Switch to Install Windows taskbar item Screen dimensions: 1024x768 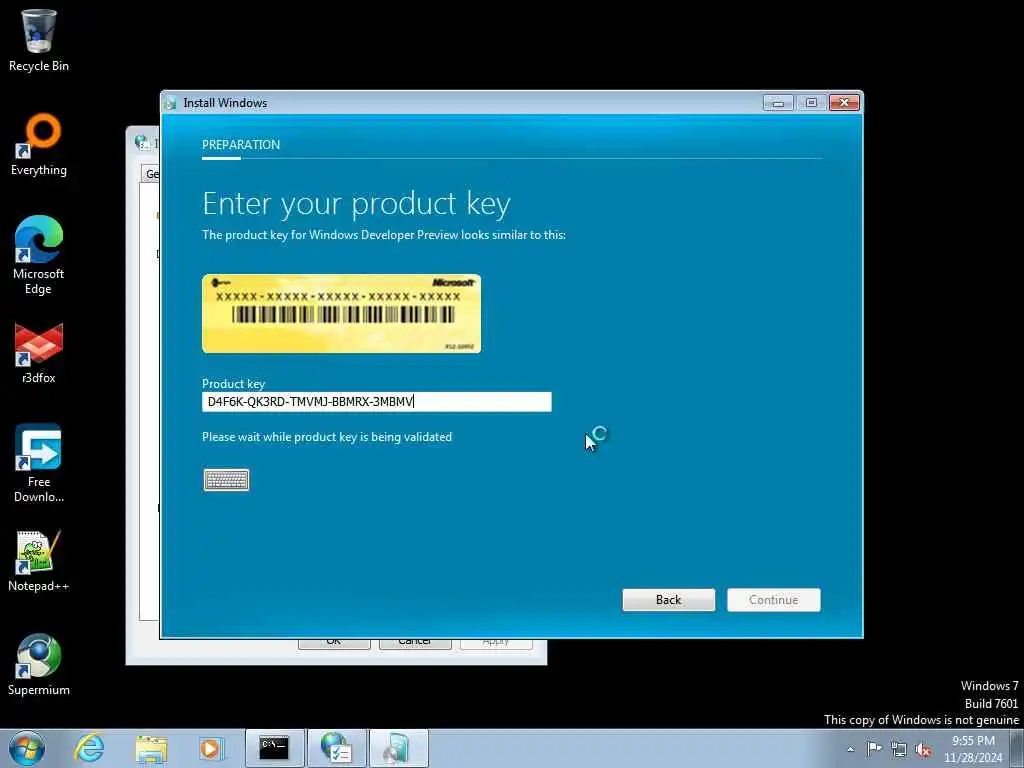398,748
